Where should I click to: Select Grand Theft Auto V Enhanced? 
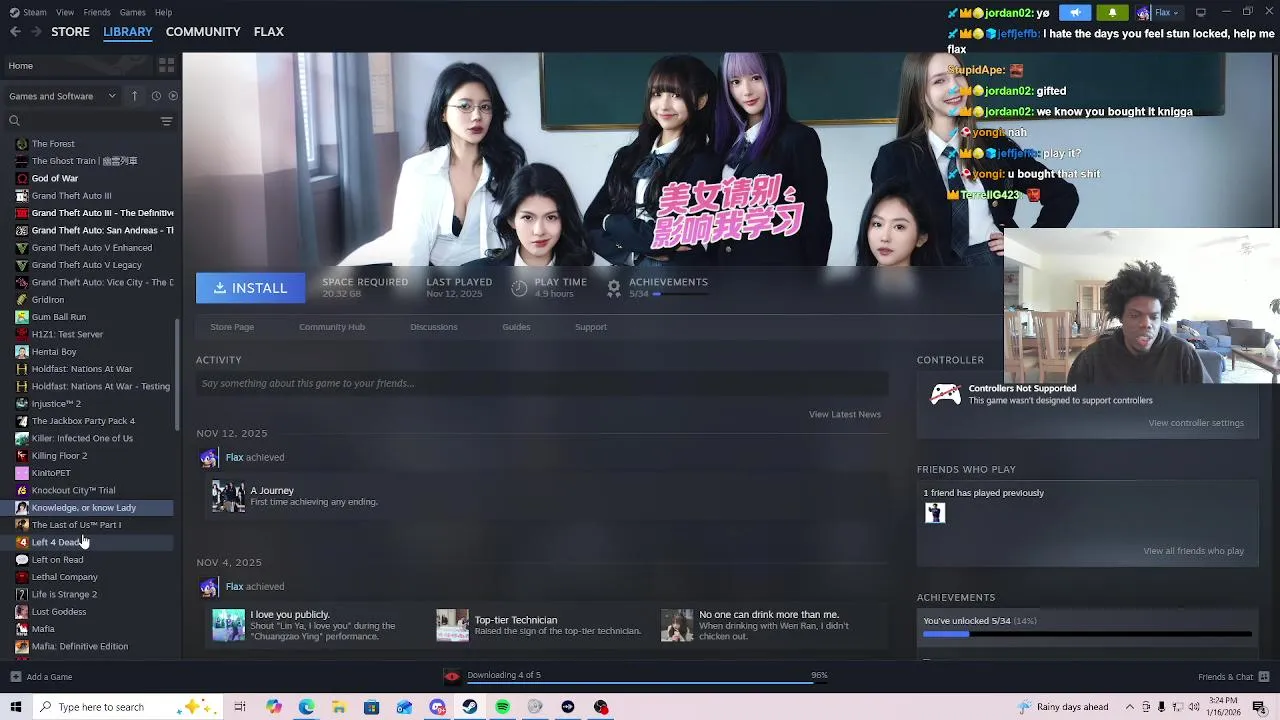tap(92, 248)
